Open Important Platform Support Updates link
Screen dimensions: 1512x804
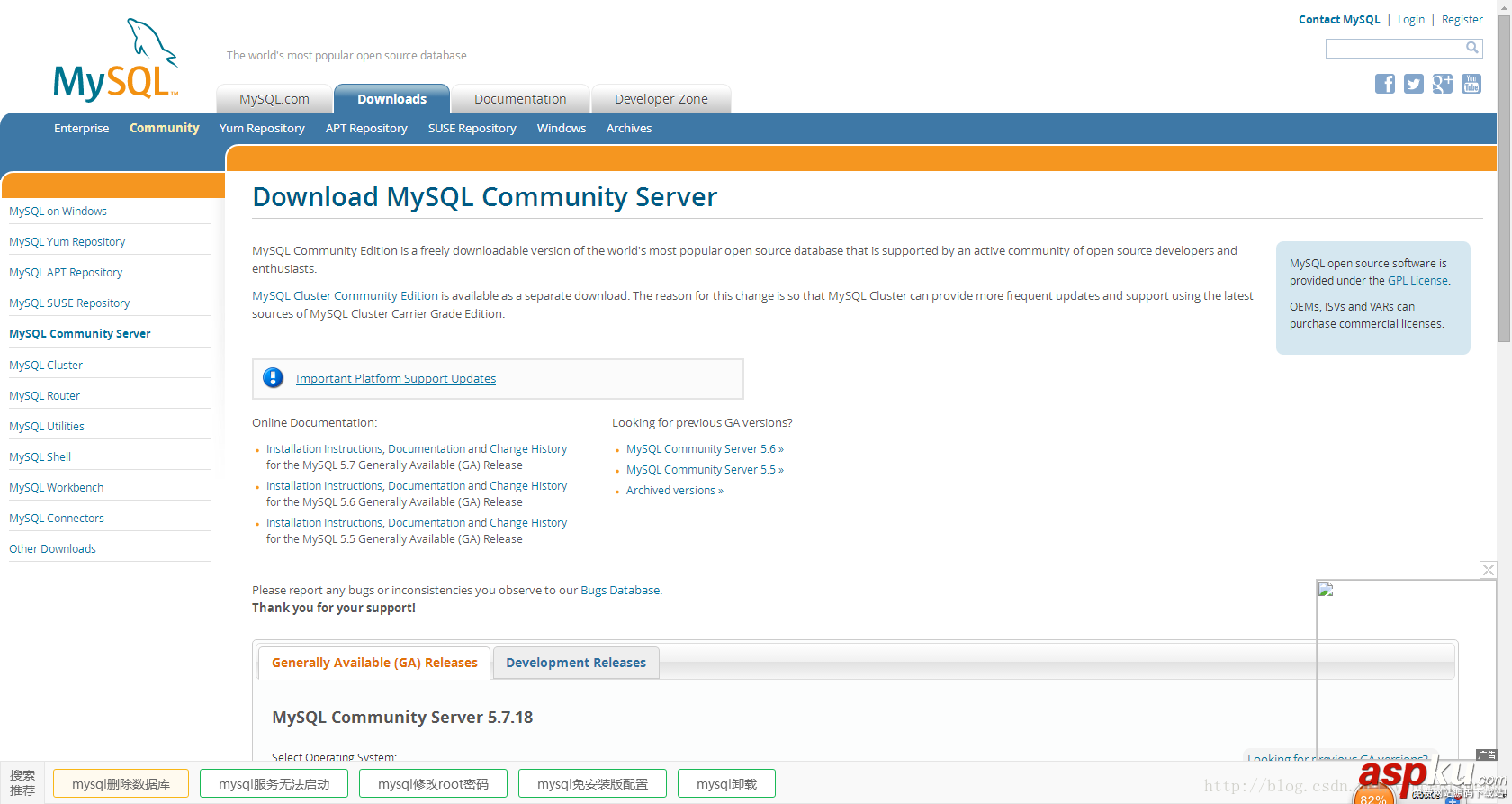(x=396, y=379)
